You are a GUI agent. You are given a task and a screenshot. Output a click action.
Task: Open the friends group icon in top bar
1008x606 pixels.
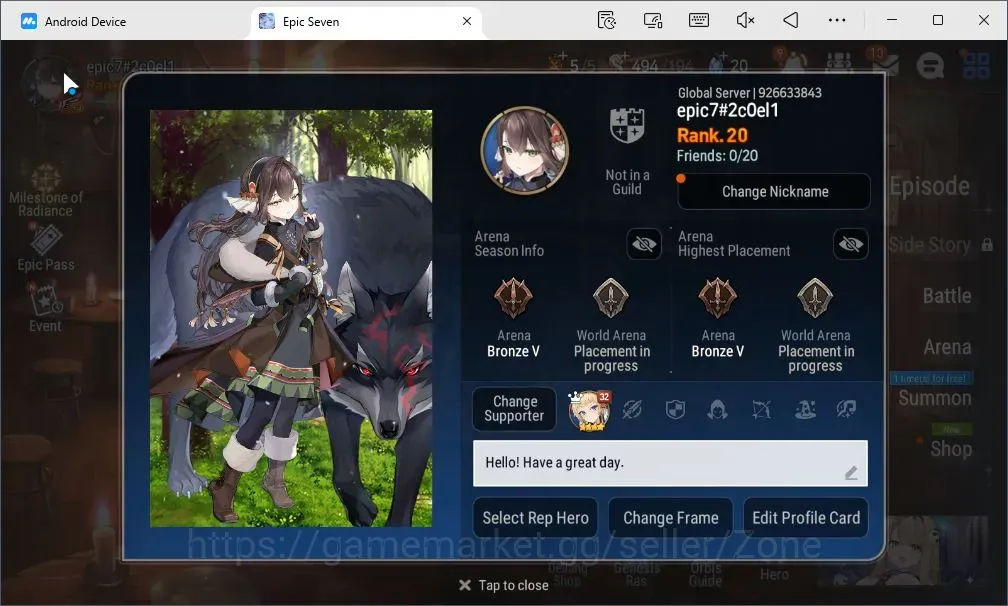click(x=839, y=63)
